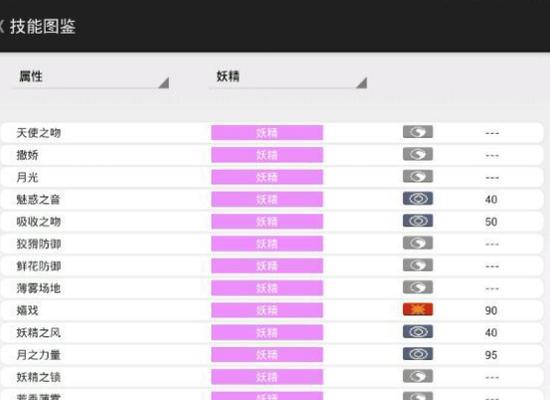Open the 属性 filter dropdown

point(91,77)
